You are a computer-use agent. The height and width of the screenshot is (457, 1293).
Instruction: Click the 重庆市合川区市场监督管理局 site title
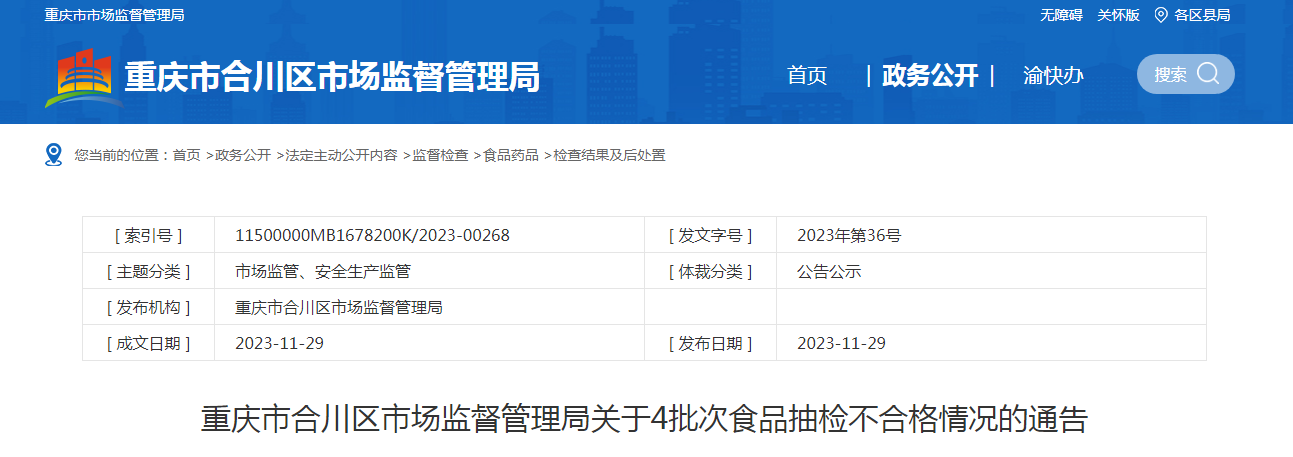[331, 77]
